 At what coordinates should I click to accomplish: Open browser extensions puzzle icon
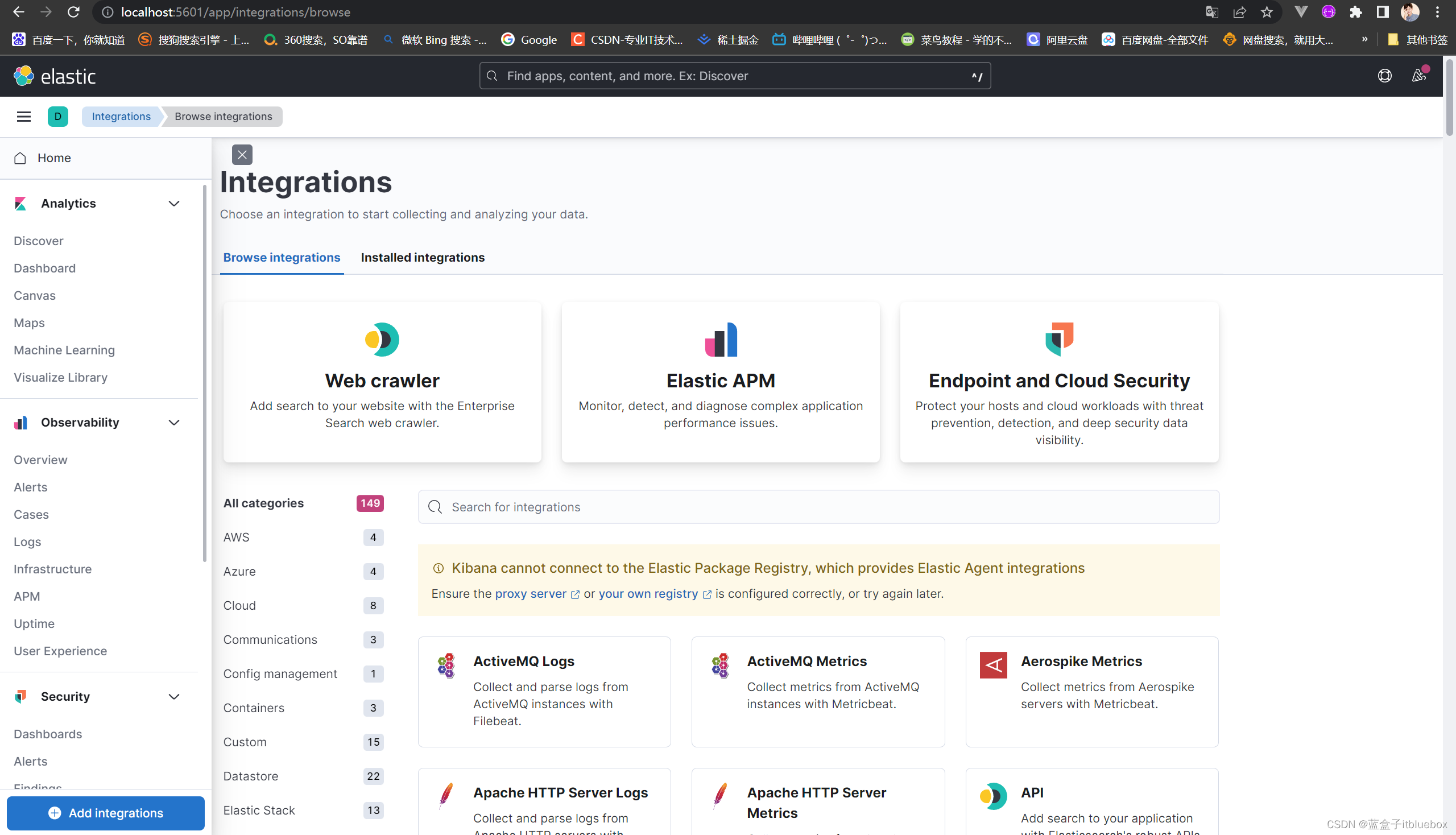pos(1356,12)
